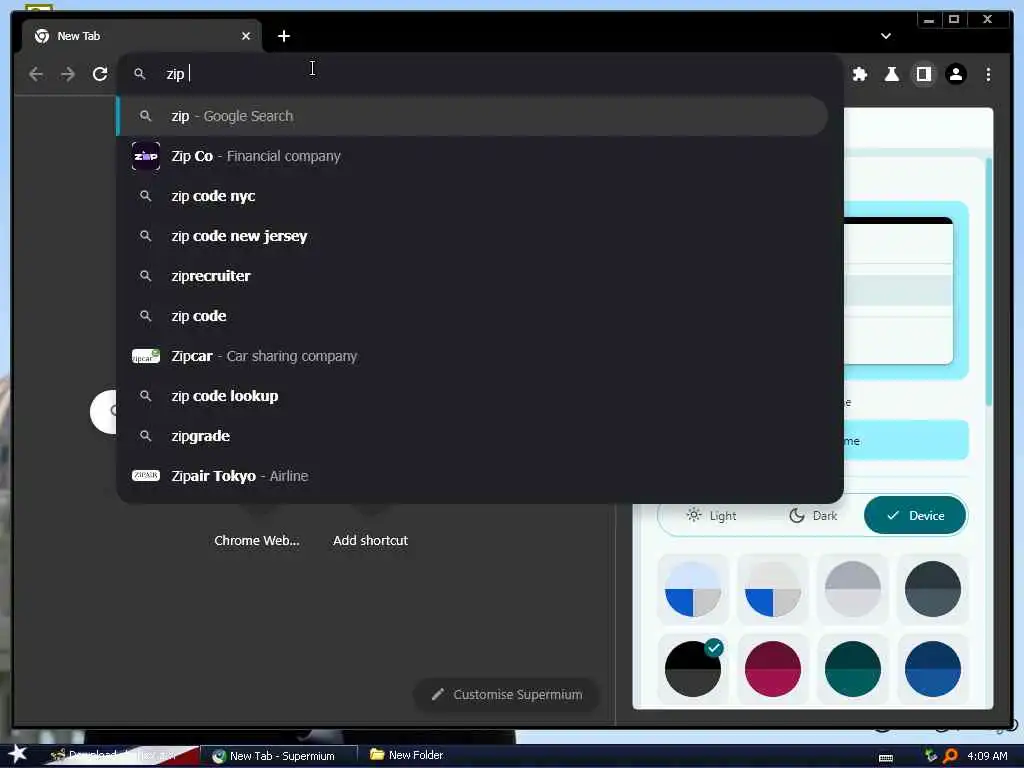
Task: Reload the current page
Action: [100, 74]
